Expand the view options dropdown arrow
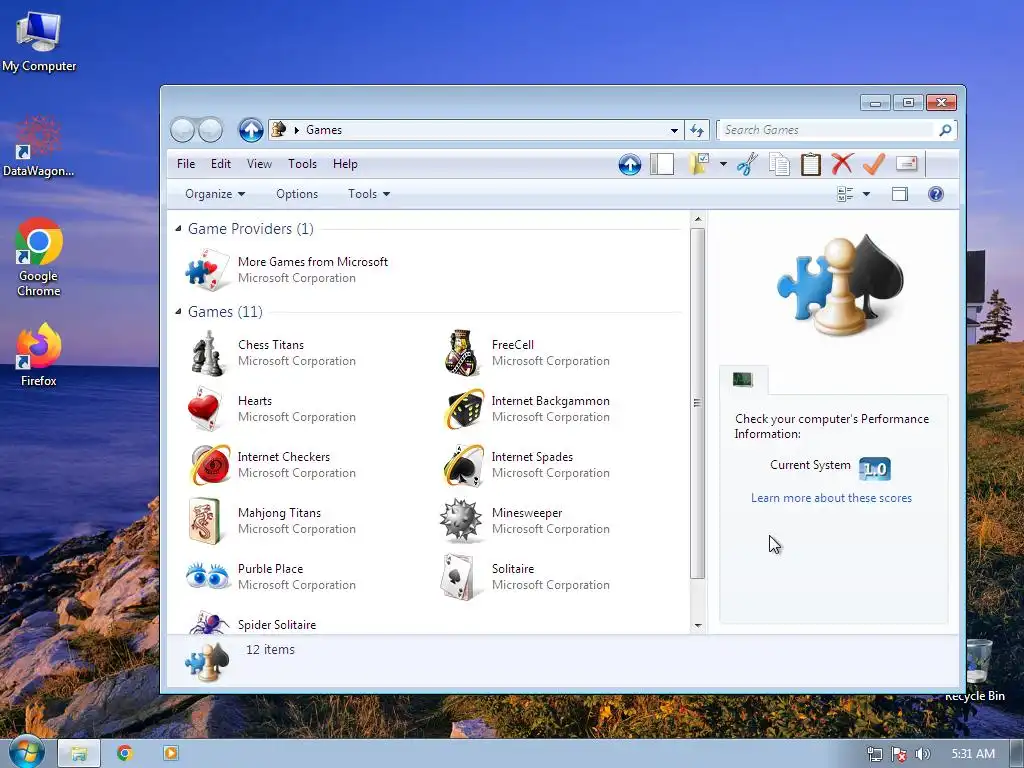1024x768 pixels. [x=867, y=194]
